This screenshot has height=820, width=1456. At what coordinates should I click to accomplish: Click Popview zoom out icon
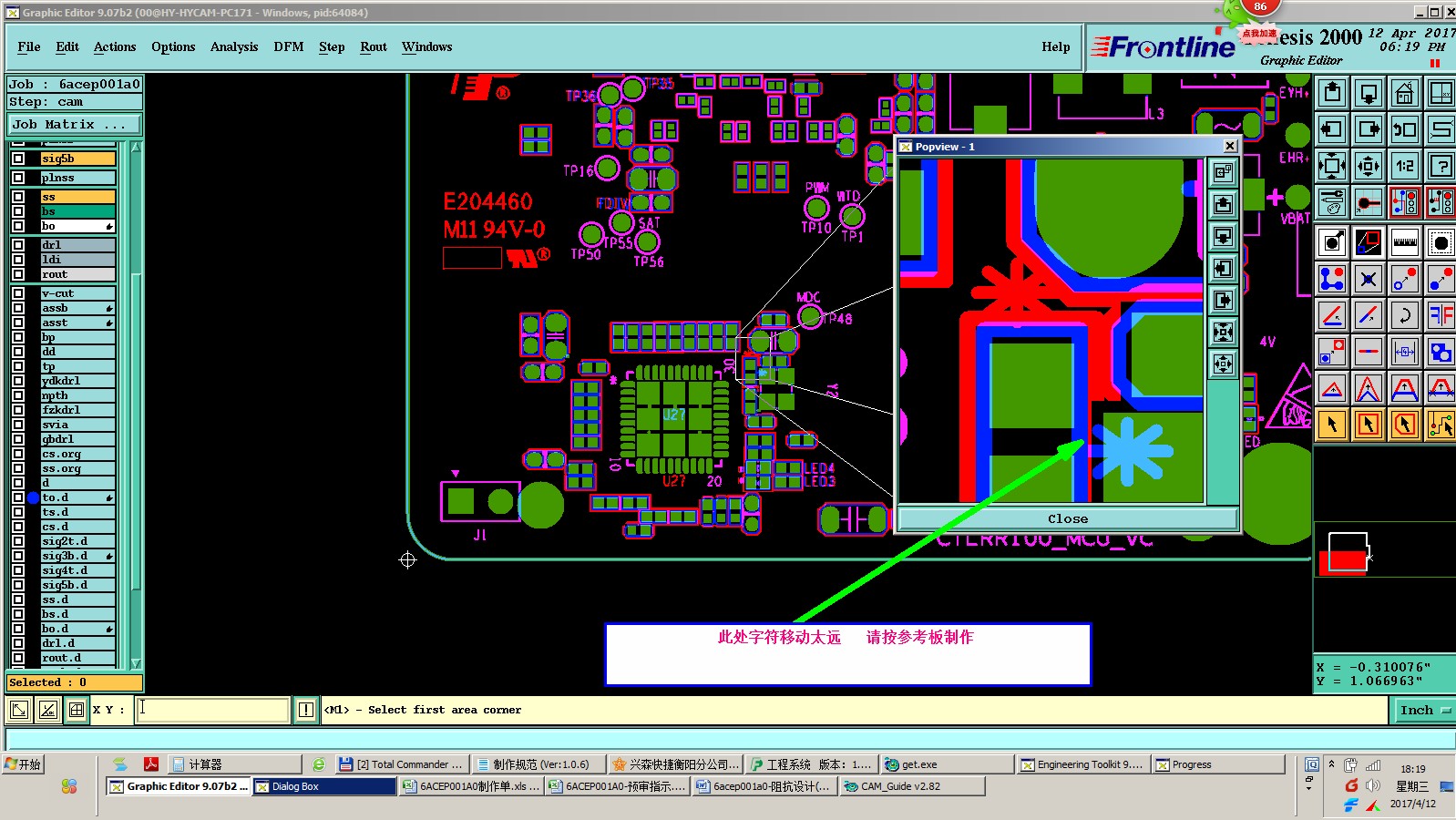pos(1223,364)
